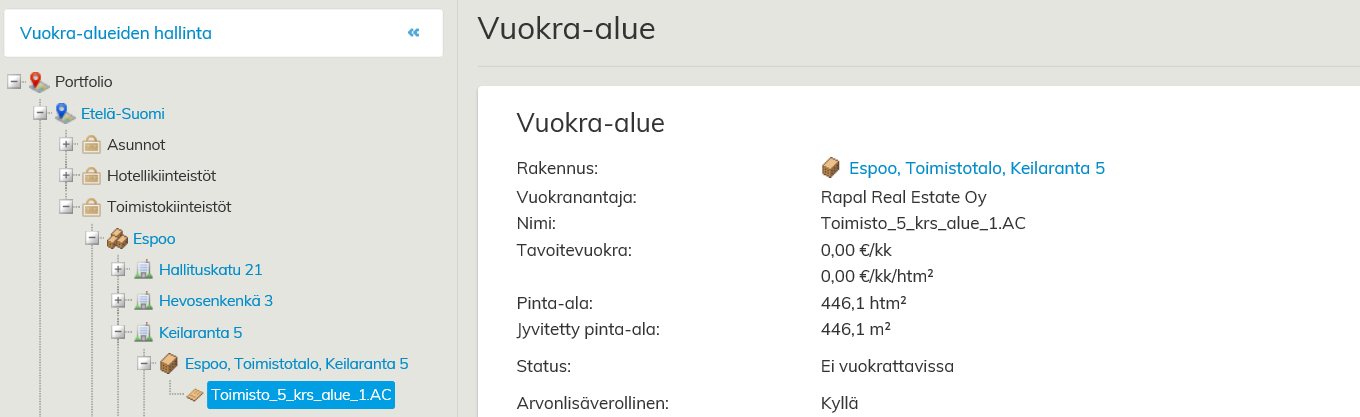
Task: Open the Etelä-Suomi region link
Action: [x=122, y=113]
